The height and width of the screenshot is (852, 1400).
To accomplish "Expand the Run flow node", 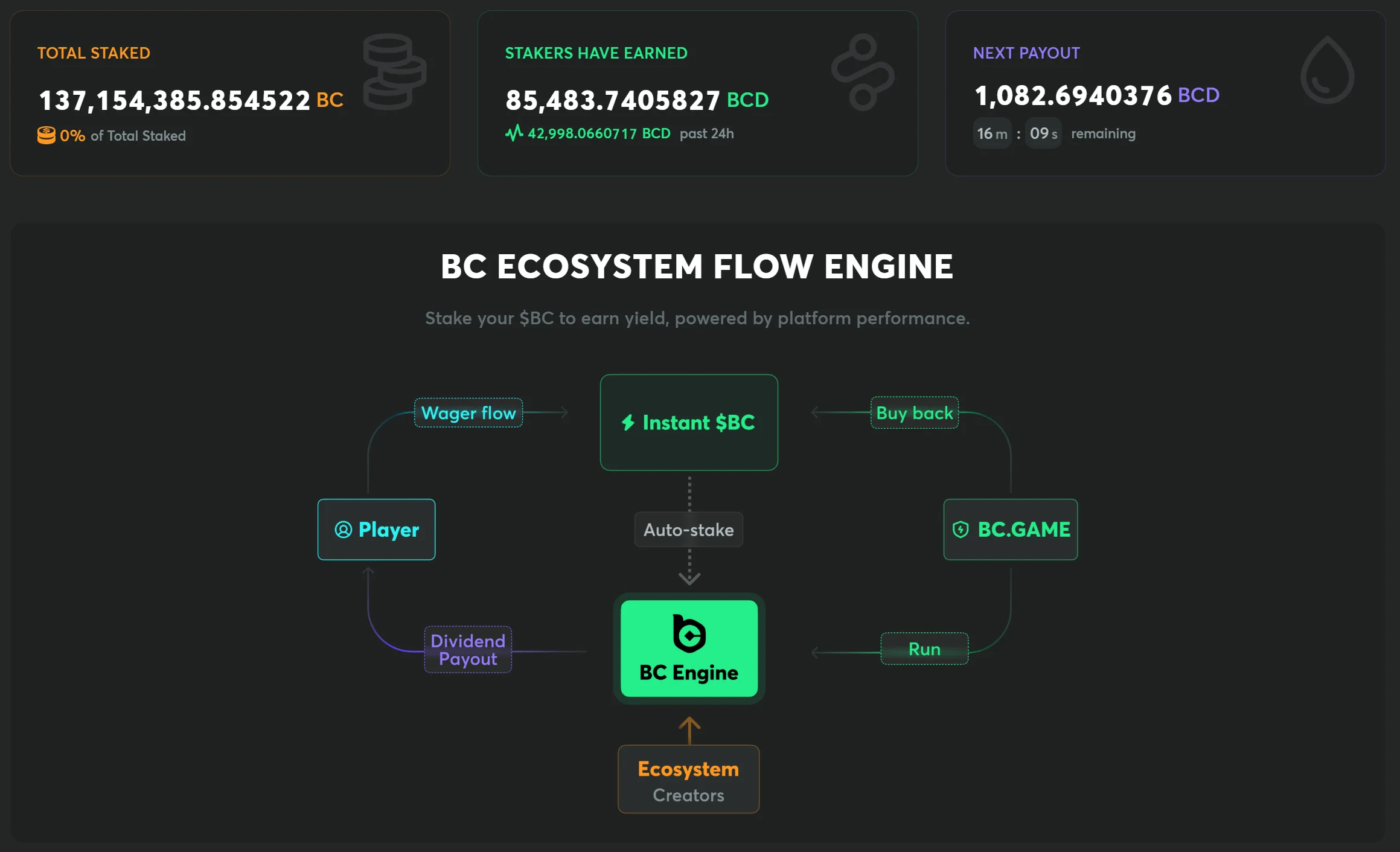I will tap(924, 649).
